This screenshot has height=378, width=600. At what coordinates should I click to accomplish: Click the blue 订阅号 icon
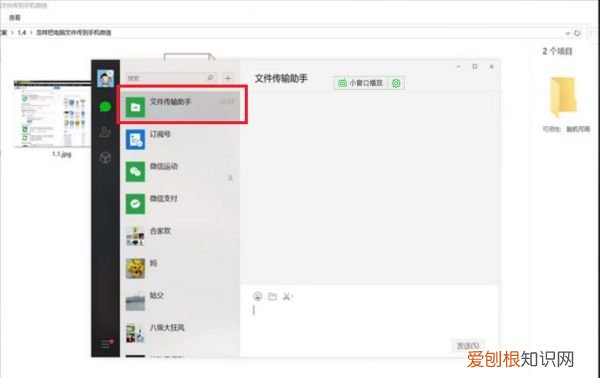pos(135,140)
